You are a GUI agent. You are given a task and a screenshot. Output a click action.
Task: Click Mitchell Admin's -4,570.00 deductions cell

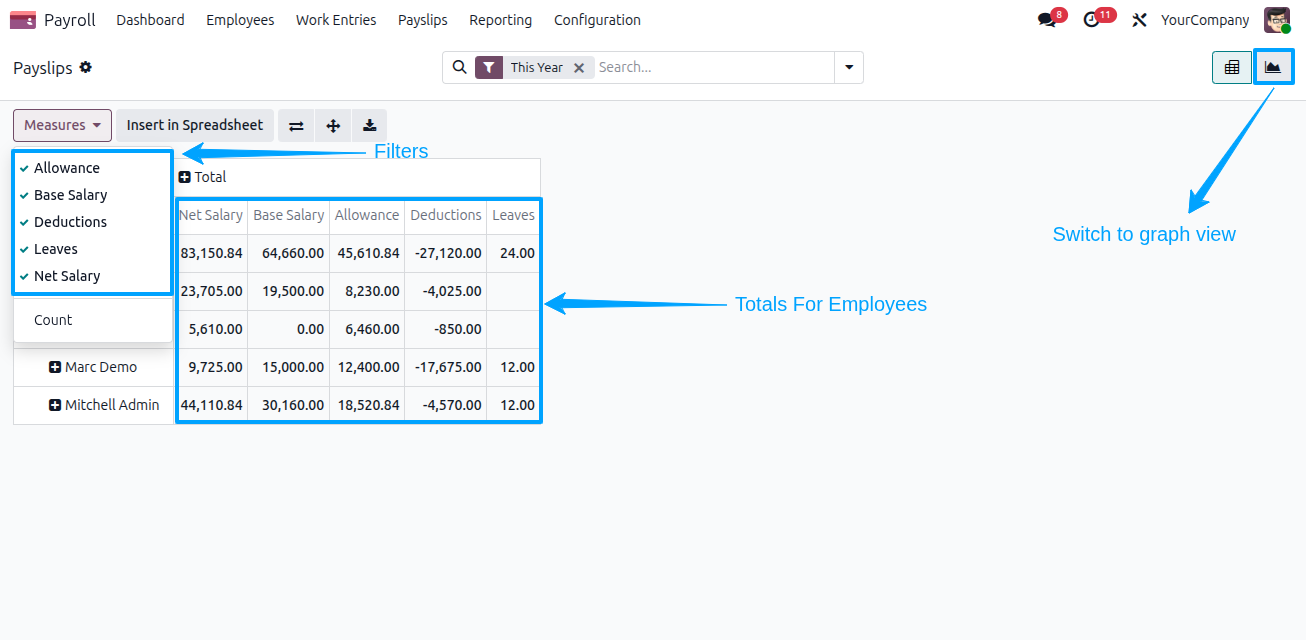pos(446,405)
